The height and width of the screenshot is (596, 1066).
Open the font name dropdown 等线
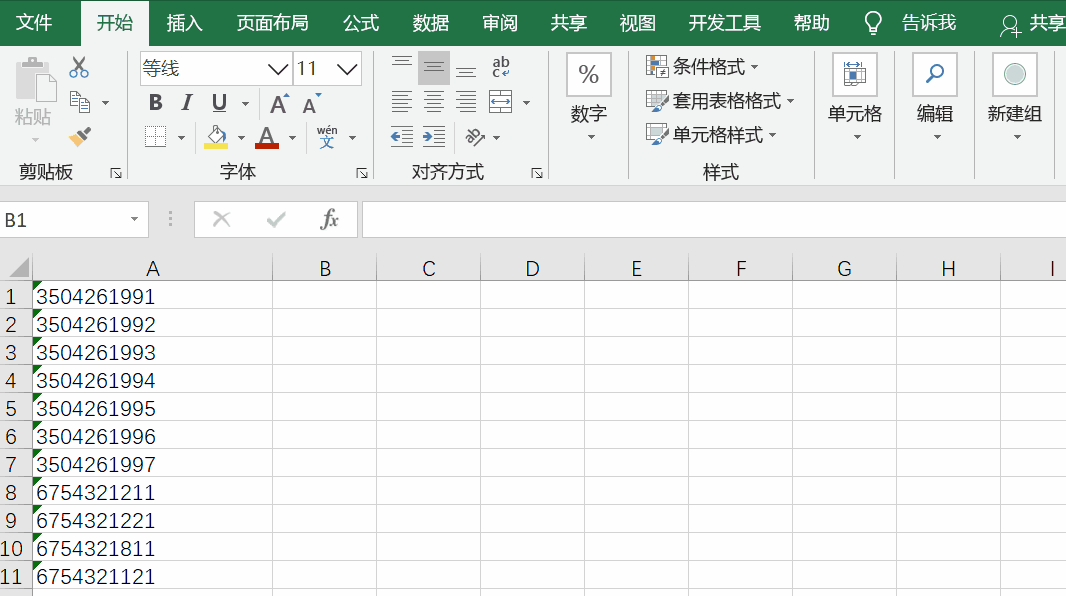click(x=277, y=69)
